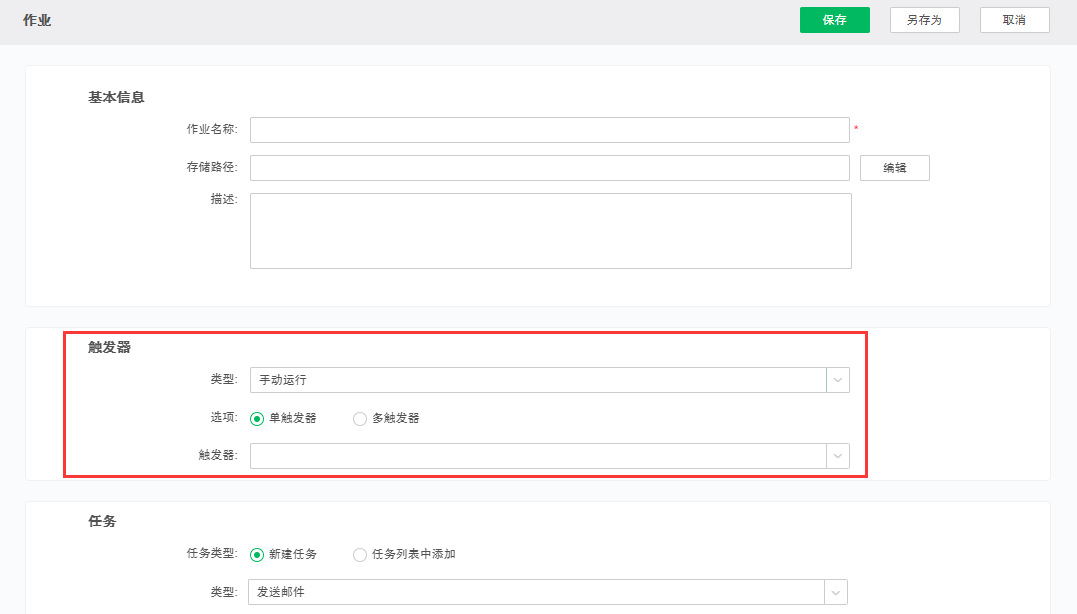The width and height of the screenshot is (1077, 614).
Task: Click the chevron arrow on empty 触发器 field
Action: coord(838,456)
